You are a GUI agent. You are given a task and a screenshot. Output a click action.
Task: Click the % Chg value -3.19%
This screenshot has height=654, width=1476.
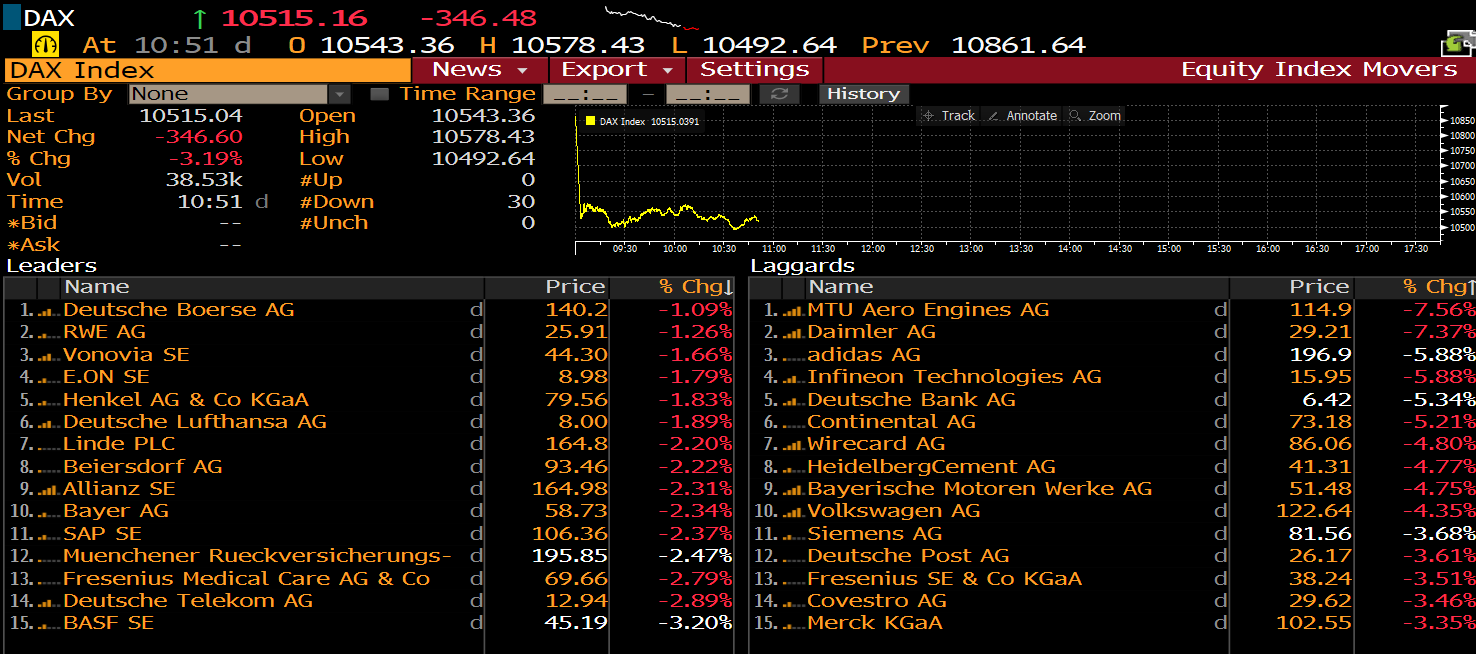click(x=204, y=159)
